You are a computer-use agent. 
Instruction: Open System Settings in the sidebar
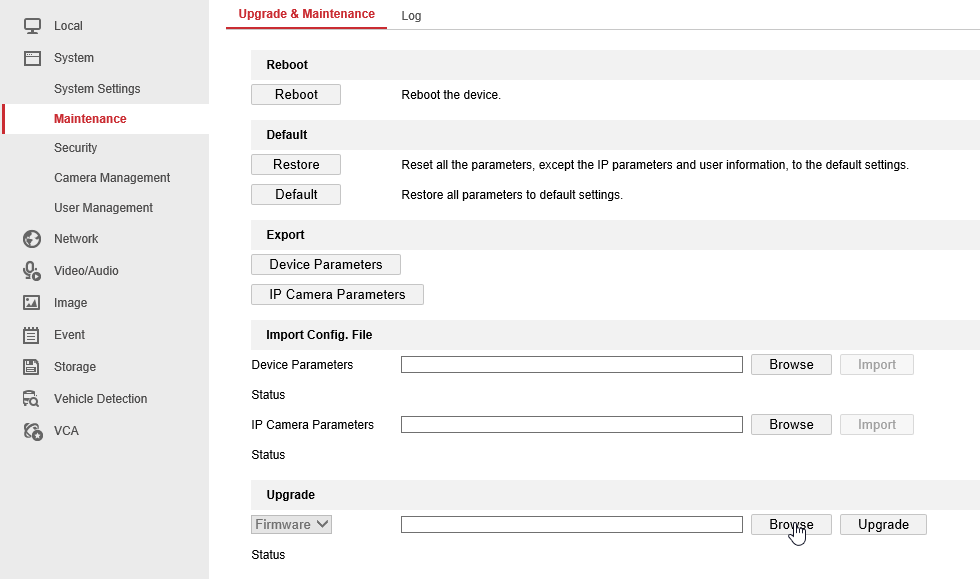[97, 89]
